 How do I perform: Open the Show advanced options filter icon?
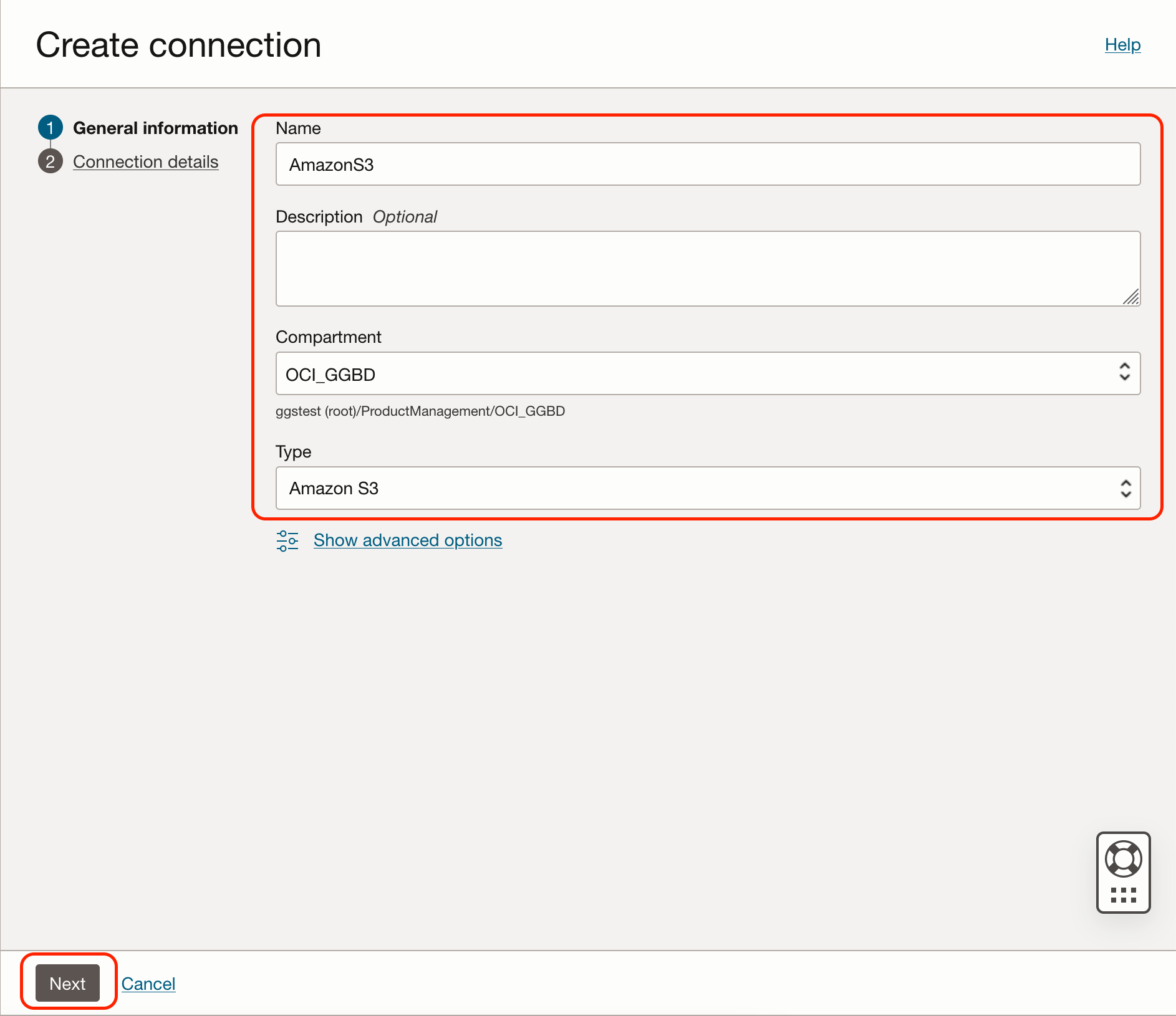tap(287, 540)
